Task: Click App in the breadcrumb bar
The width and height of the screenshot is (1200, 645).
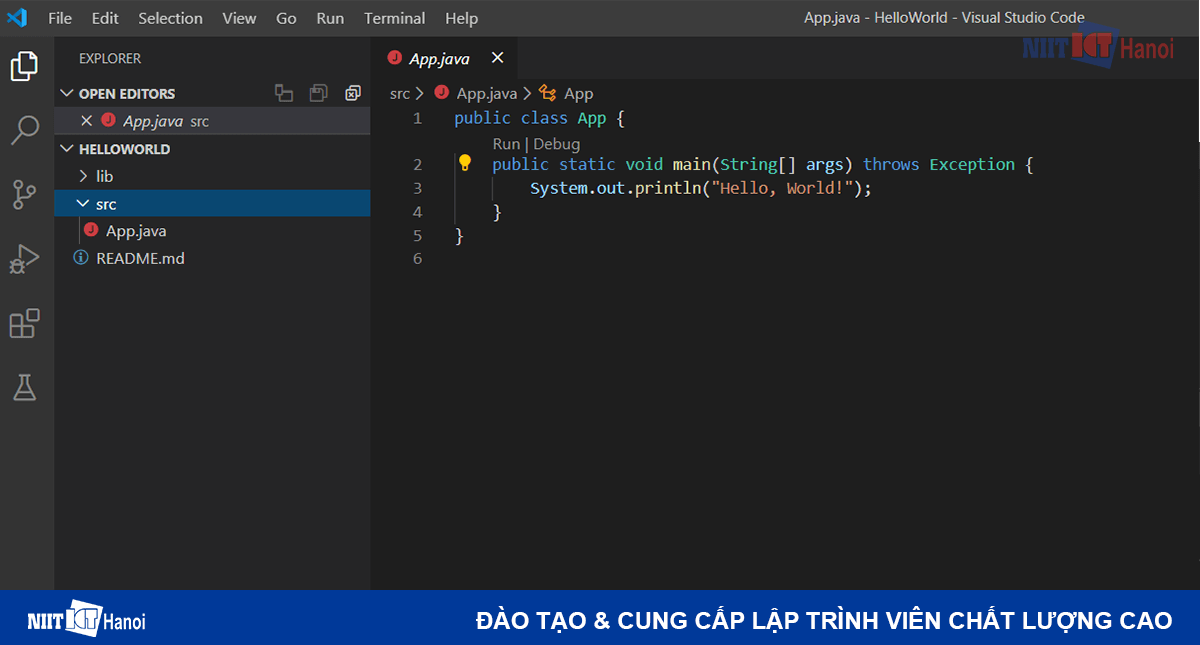Action: pyautogui.click(x=579, y=93)
